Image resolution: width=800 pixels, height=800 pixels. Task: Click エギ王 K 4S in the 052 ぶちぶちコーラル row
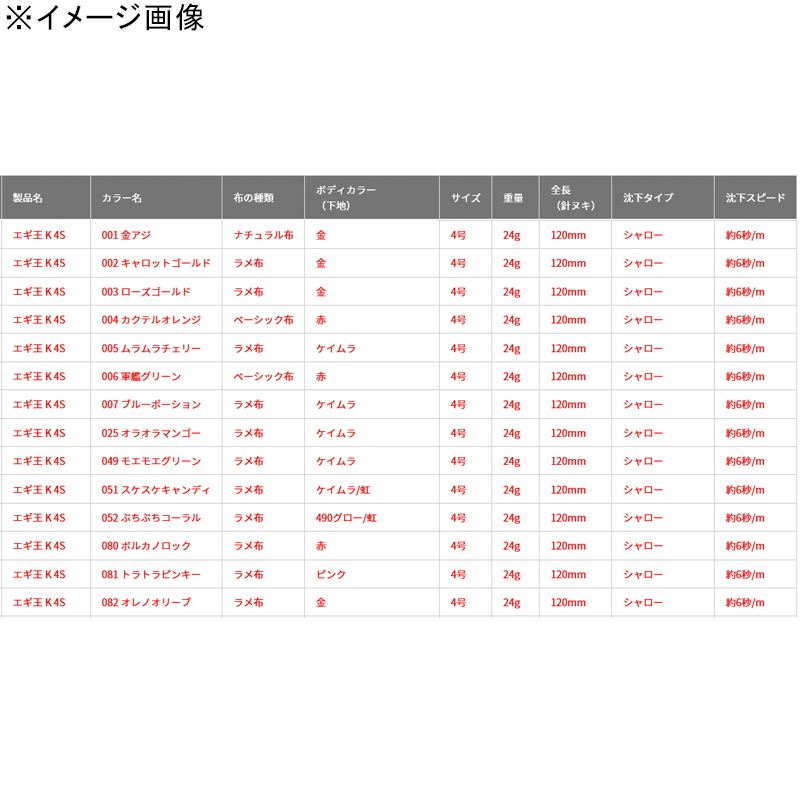39,518
